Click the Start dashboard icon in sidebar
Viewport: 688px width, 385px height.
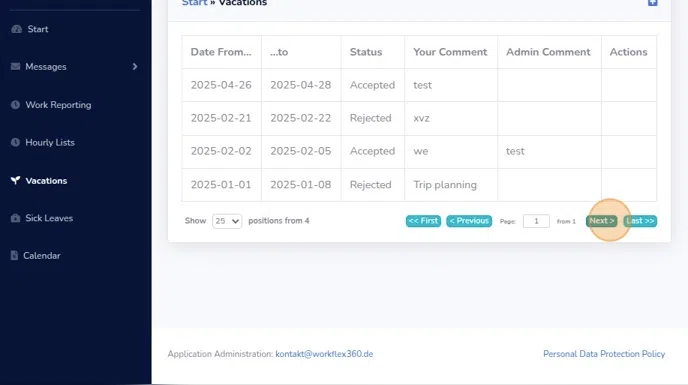pos(17,29)
